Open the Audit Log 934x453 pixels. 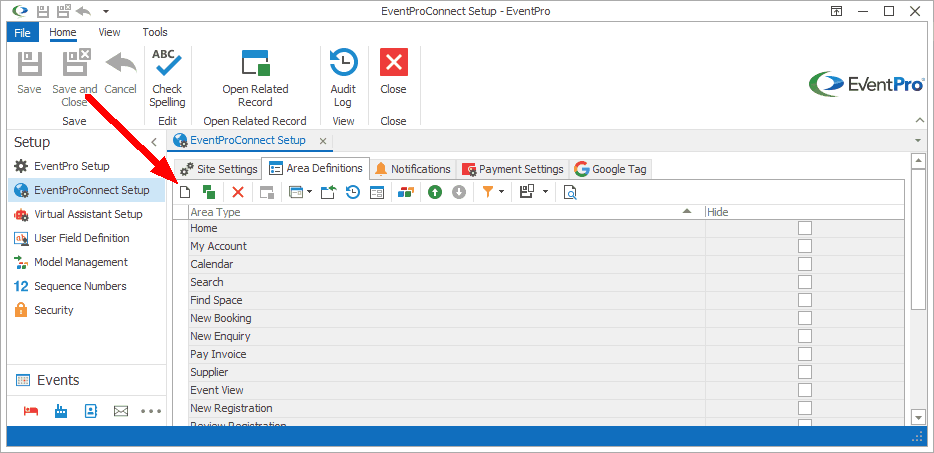tap(343, 79)
